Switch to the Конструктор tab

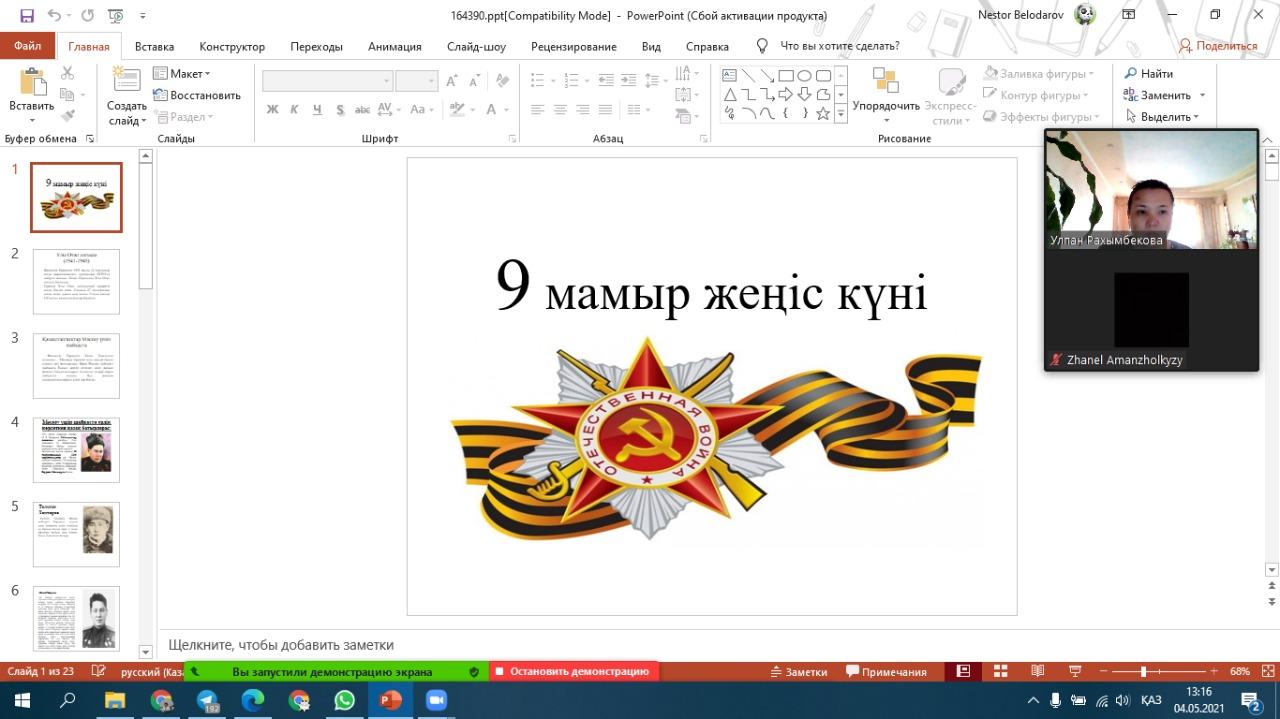click(x=232, y=46)
